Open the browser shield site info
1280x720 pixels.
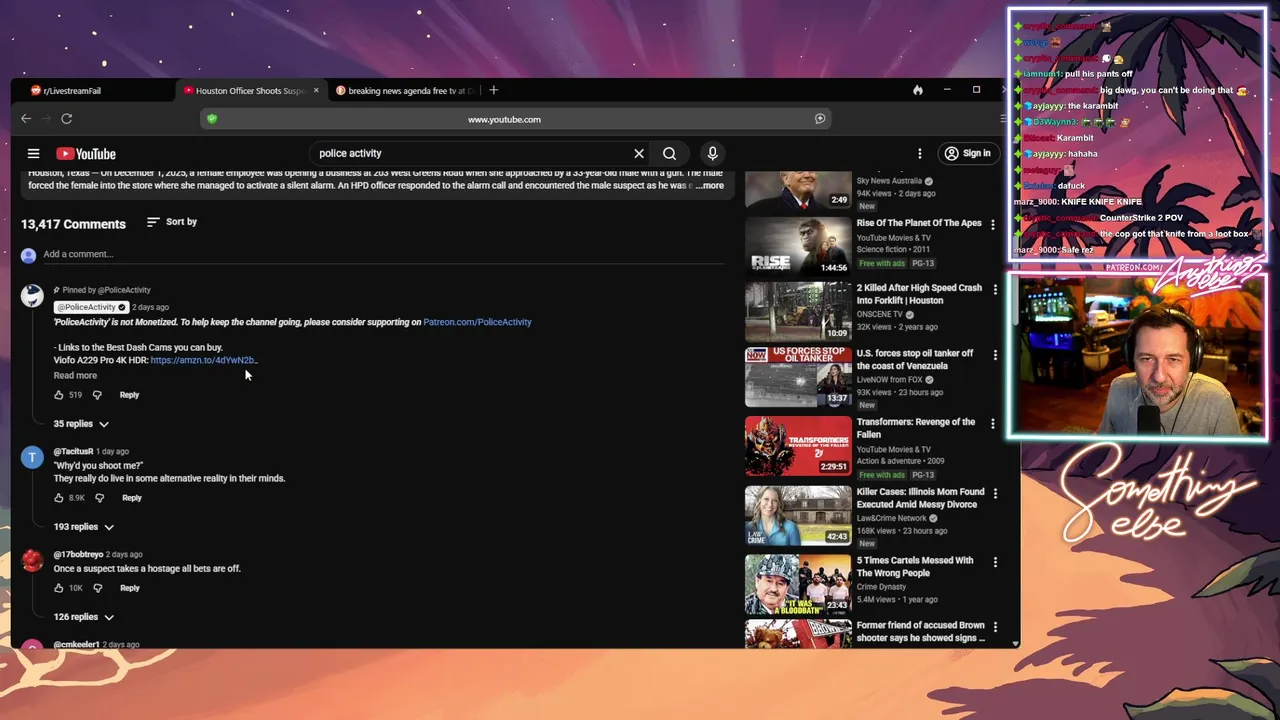click(212, 119)
